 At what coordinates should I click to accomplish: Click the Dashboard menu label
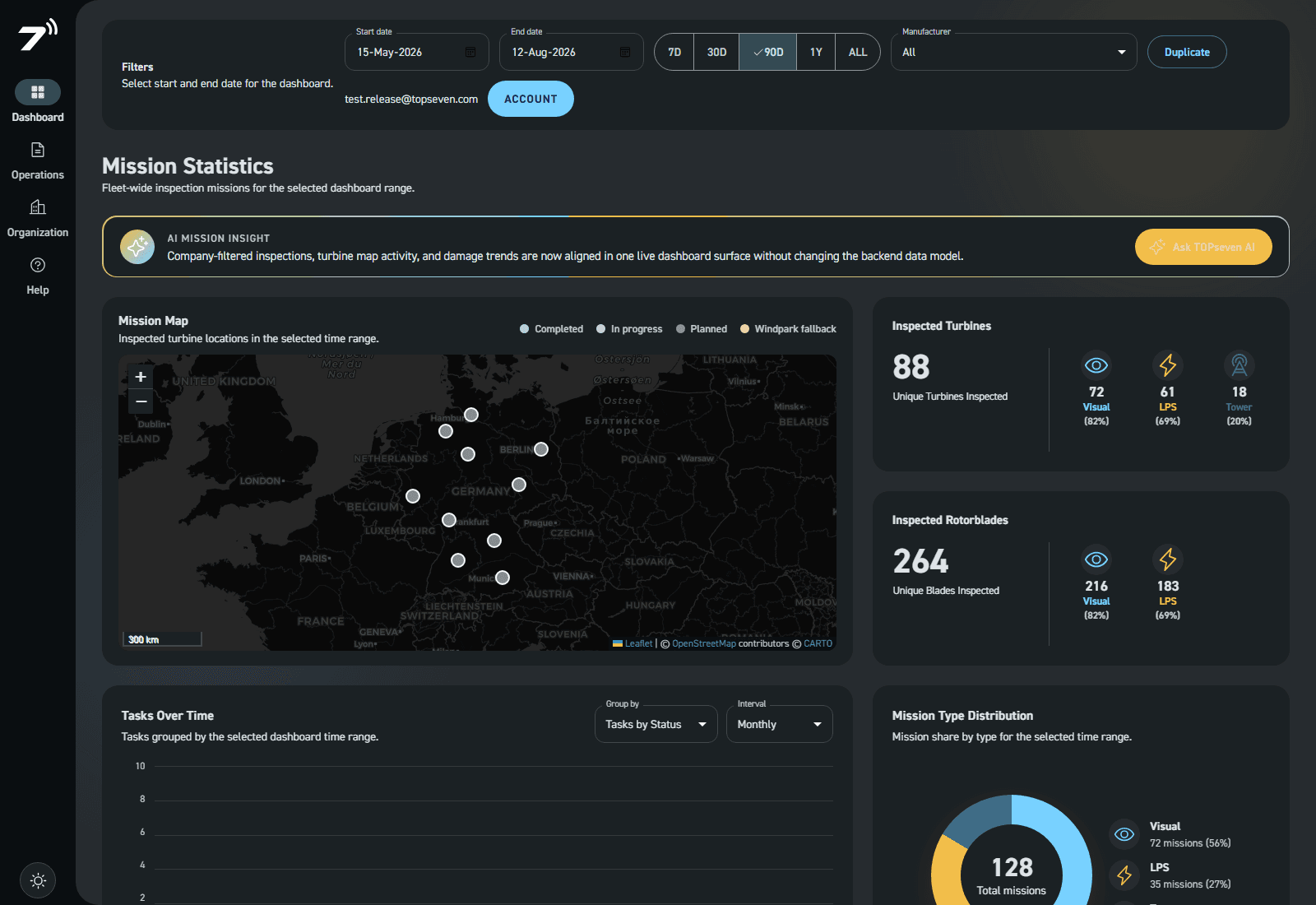[x=38, y=117]
